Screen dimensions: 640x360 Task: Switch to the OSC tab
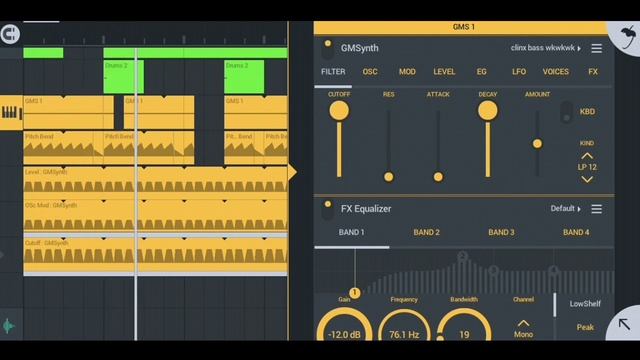pos(370,72)
